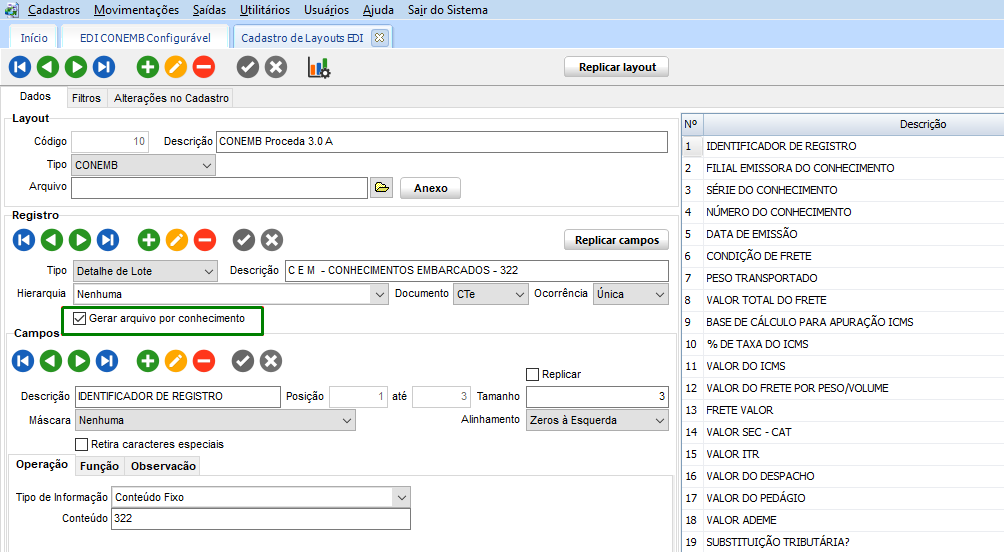Click the Replicar layout button

click(x=617, y=67)
